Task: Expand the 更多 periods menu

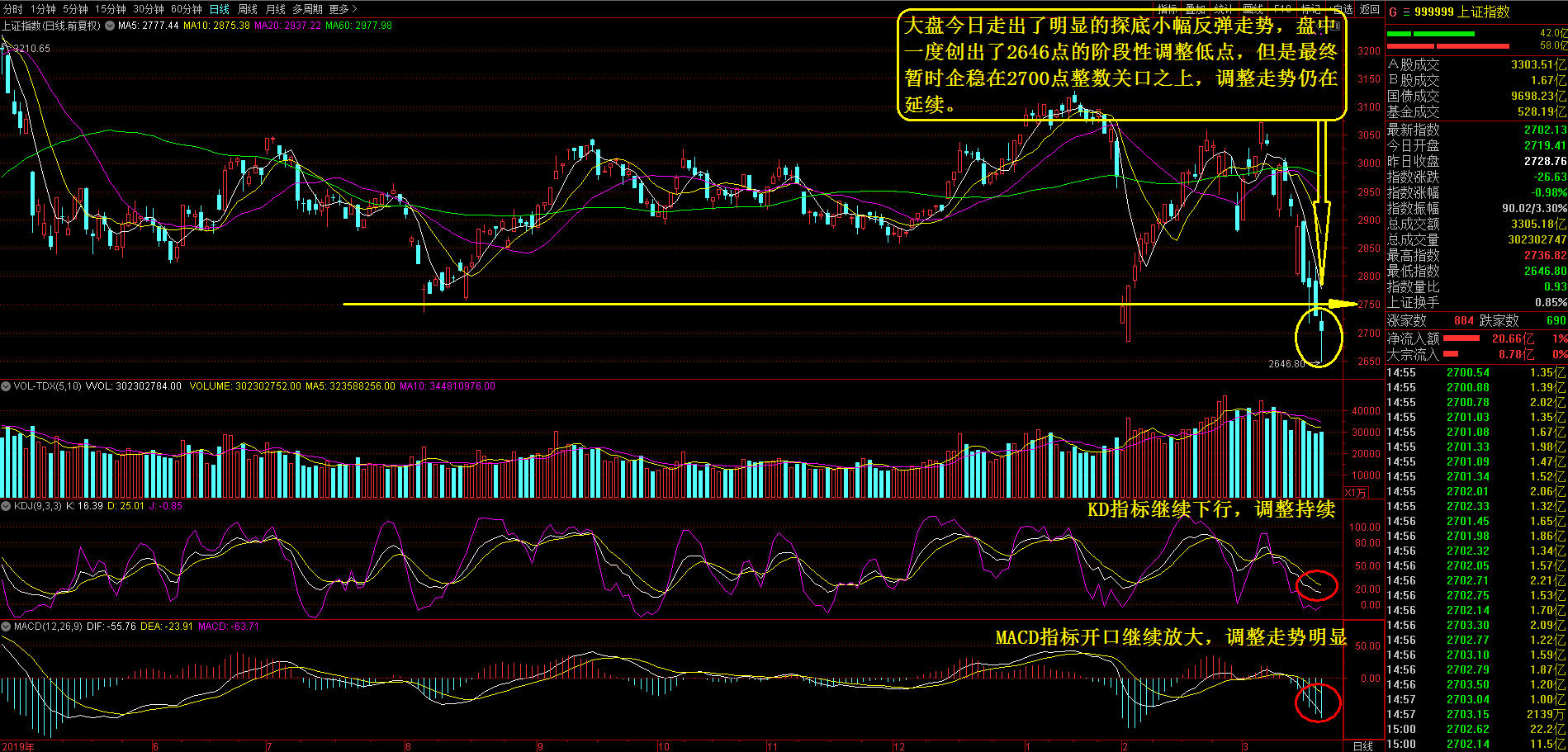Action: (343, 9)
